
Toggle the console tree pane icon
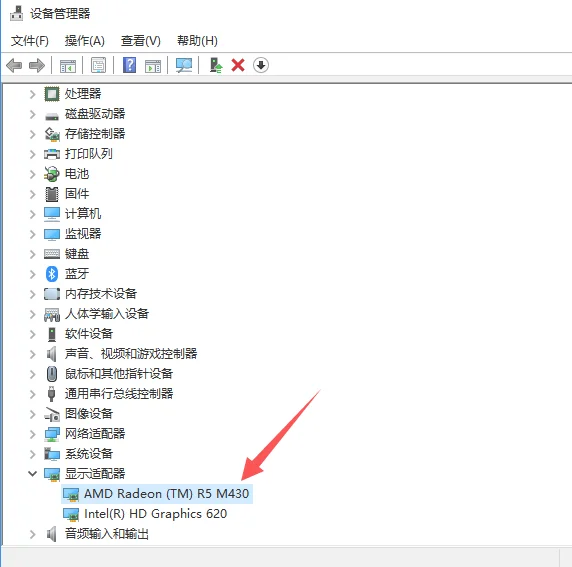tap(68, 66)
